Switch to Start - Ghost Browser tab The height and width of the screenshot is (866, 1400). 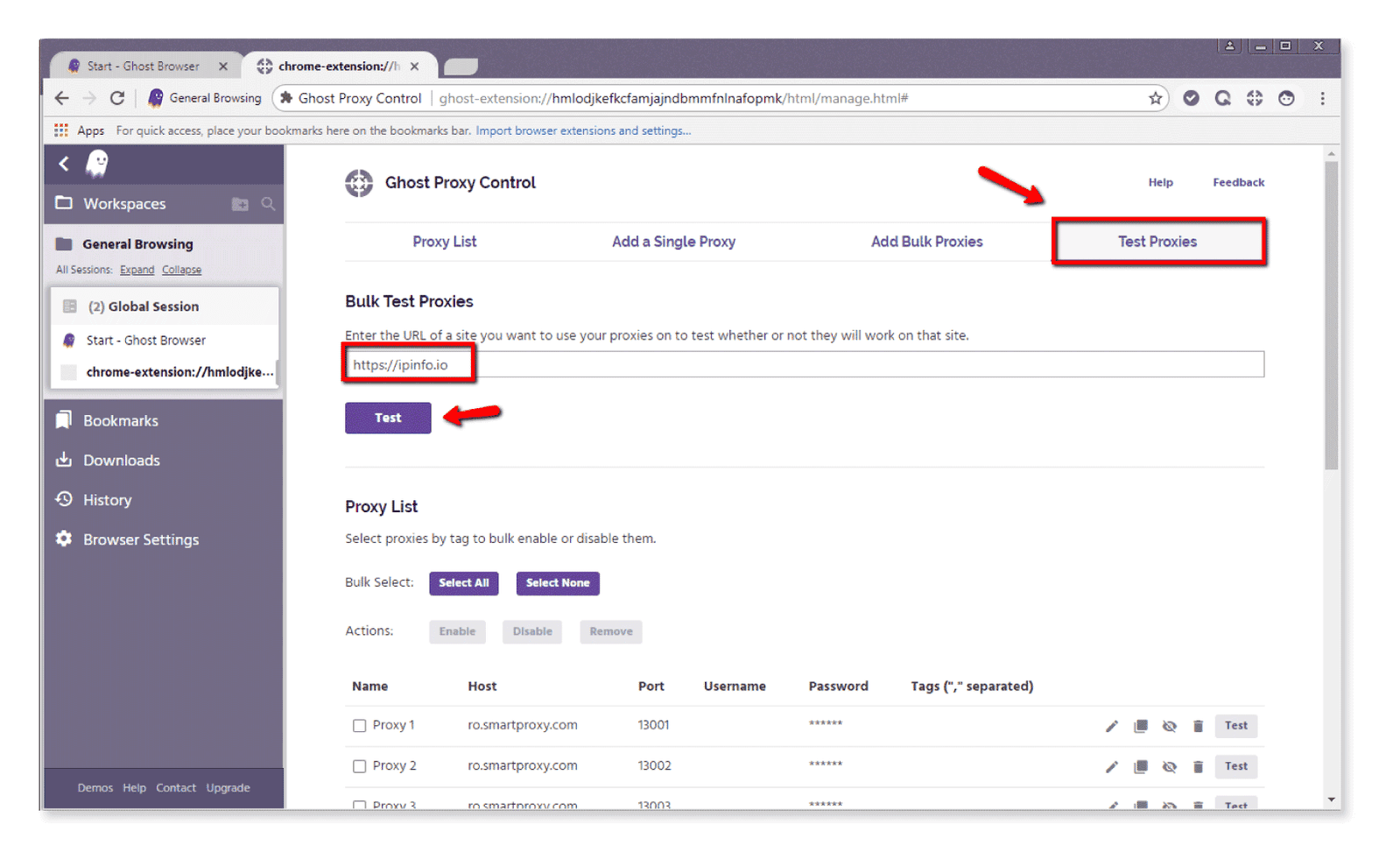(144, 66)
